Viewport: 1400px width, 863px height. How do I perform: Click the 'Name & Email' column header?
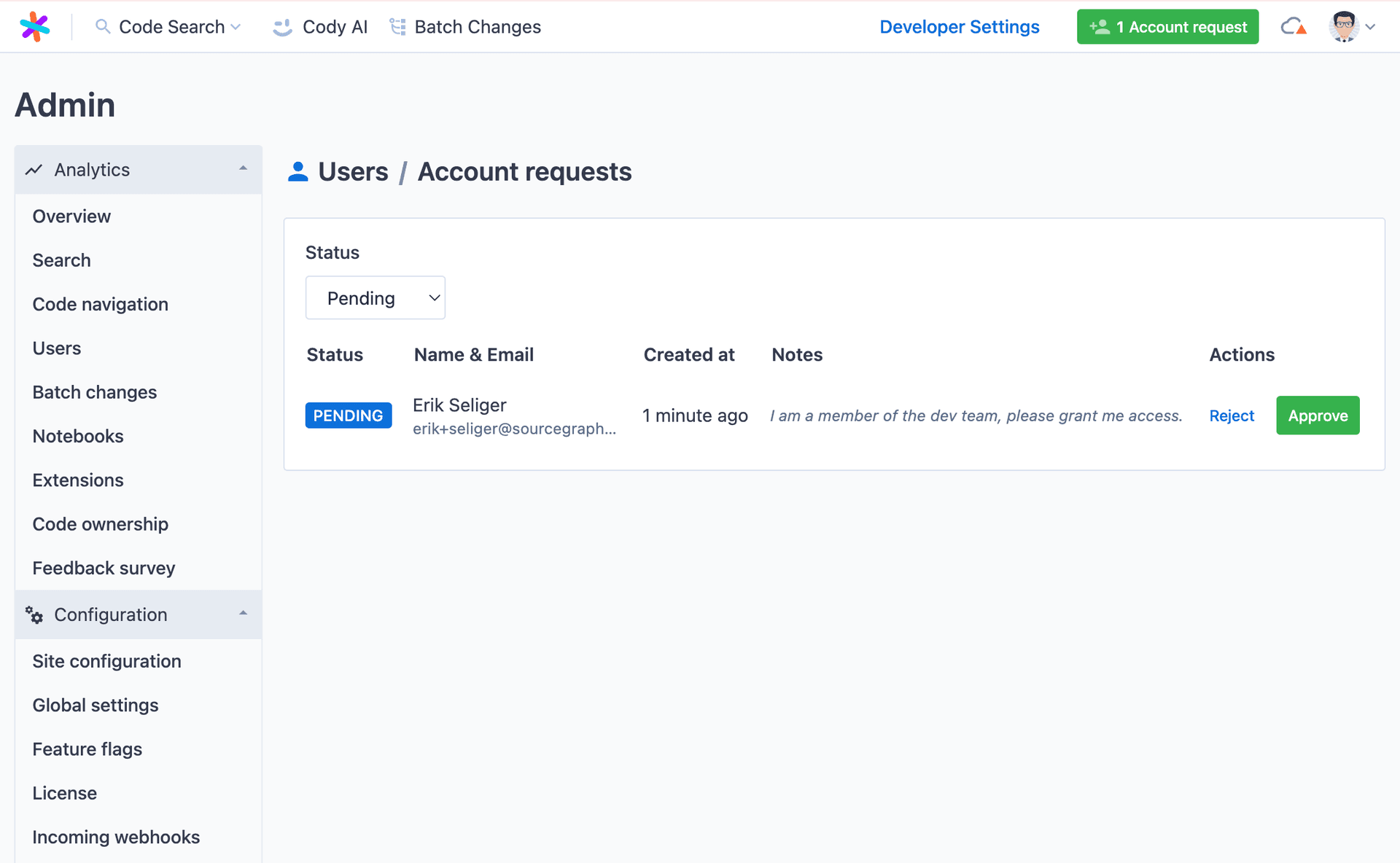474,355
